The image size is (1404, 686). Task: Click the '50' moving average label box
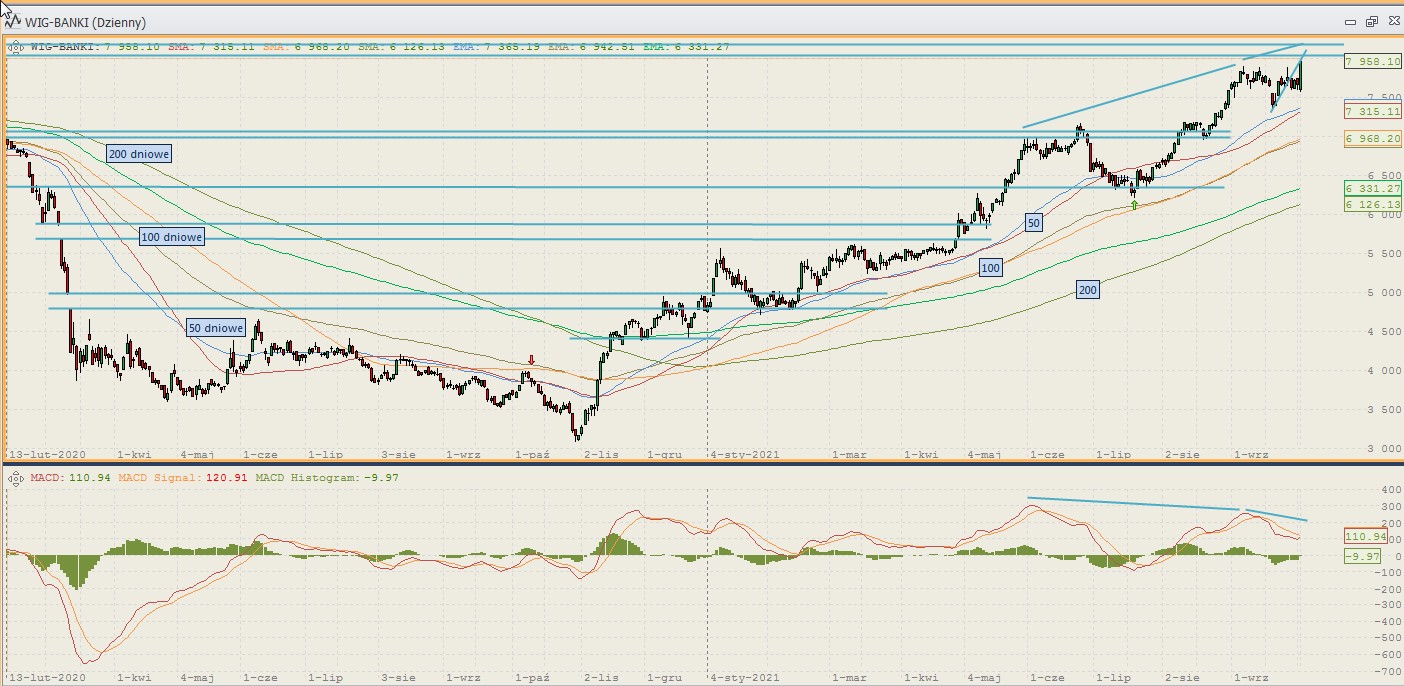pyautogui.click(x=1033, y=222)
